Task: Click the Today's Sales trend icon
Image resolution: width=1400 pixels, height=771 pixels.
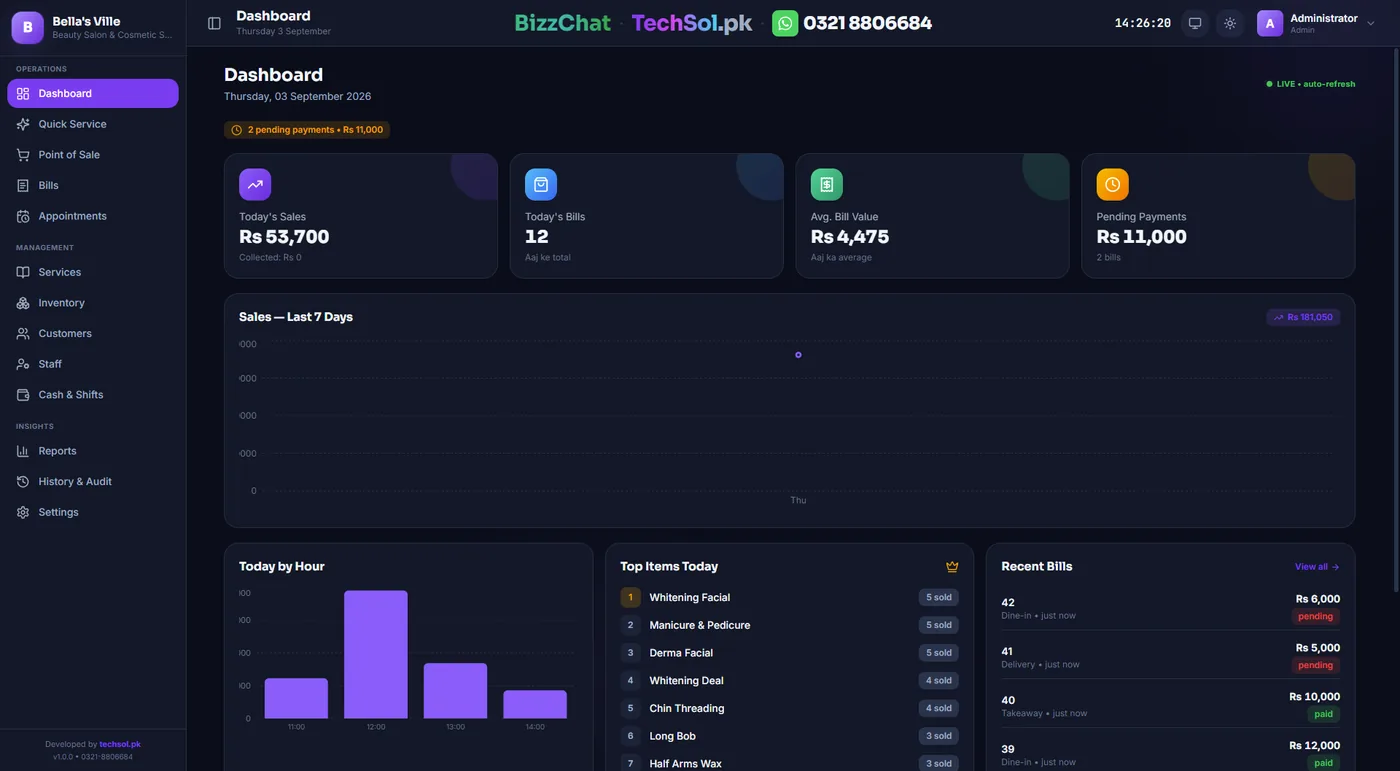Action: tap(255, 184)
